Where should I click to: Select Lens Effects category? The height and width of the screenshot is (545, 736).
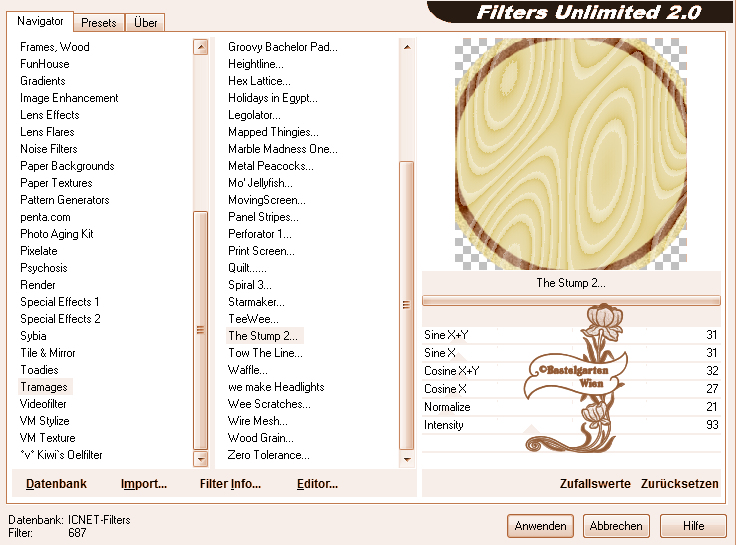(x=50, y=115)
